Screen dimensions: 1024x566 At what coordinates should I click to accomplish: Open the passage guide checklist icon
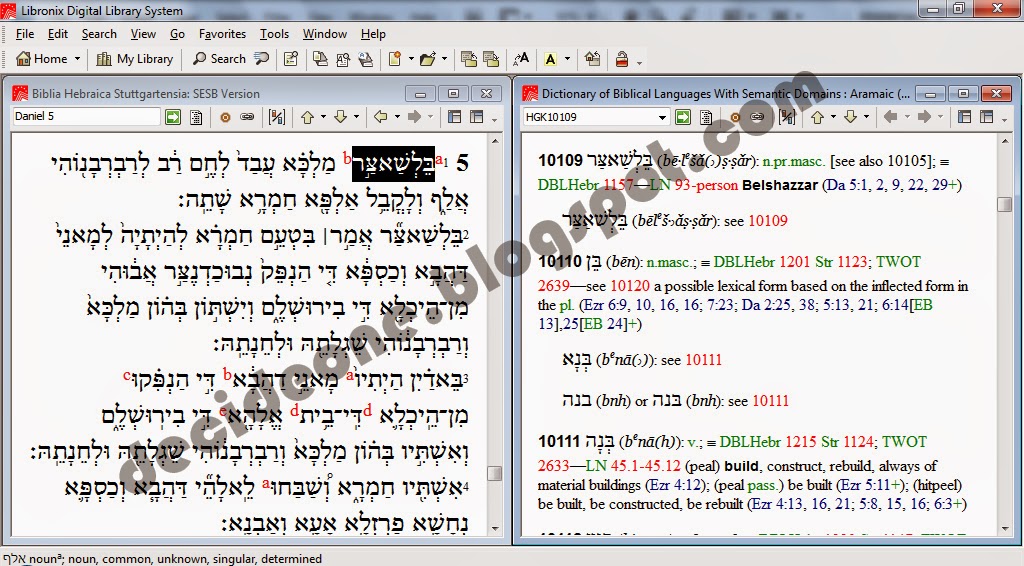click(291, 59)
